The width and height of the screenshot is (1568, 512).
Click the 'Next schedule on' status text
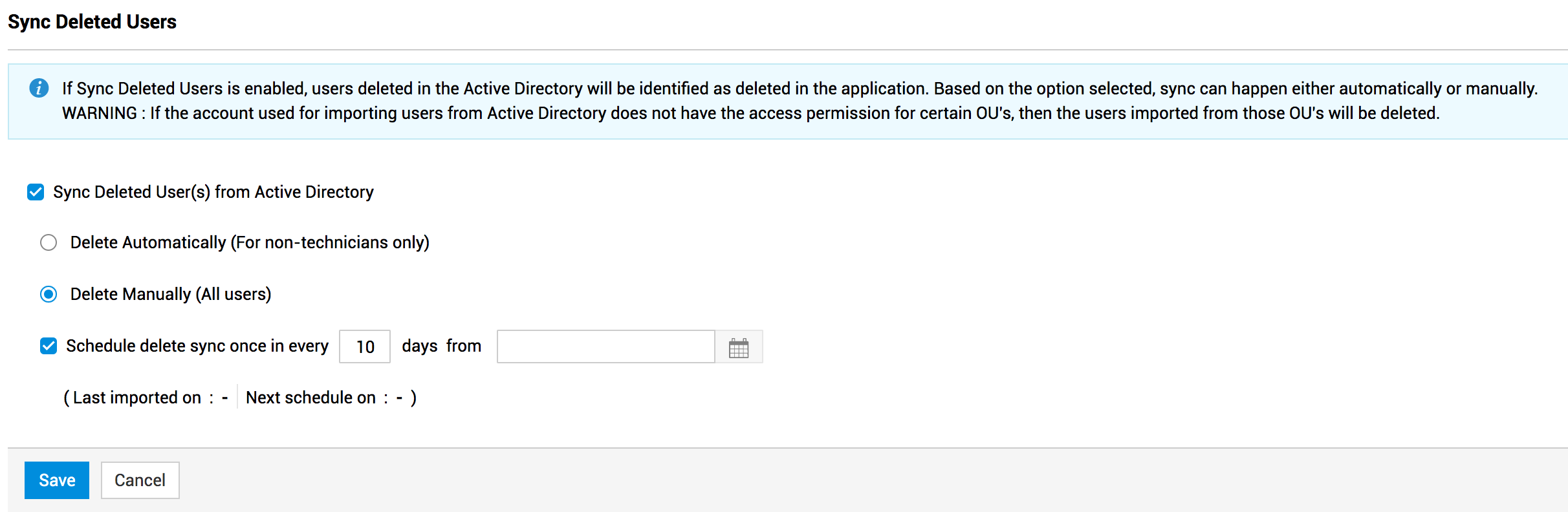[x=310, y=398]
